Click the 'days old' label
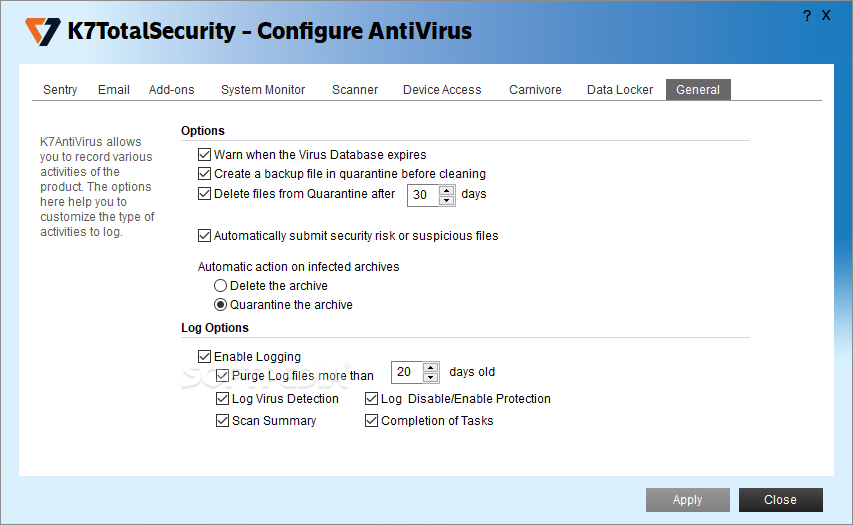This screenshot has height=525, width=853. pos(472,372)
